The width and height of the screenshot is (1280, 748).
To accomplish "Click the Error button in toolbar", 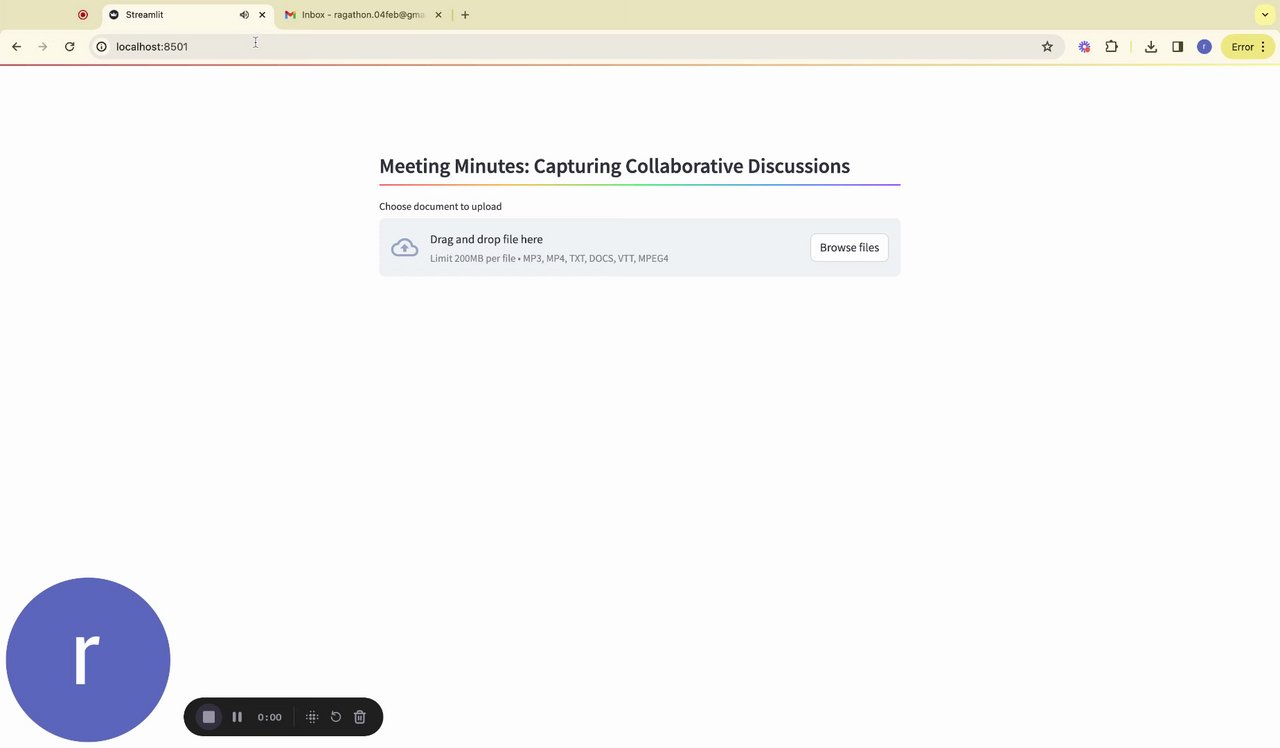I will click(x=1248, y=47).
